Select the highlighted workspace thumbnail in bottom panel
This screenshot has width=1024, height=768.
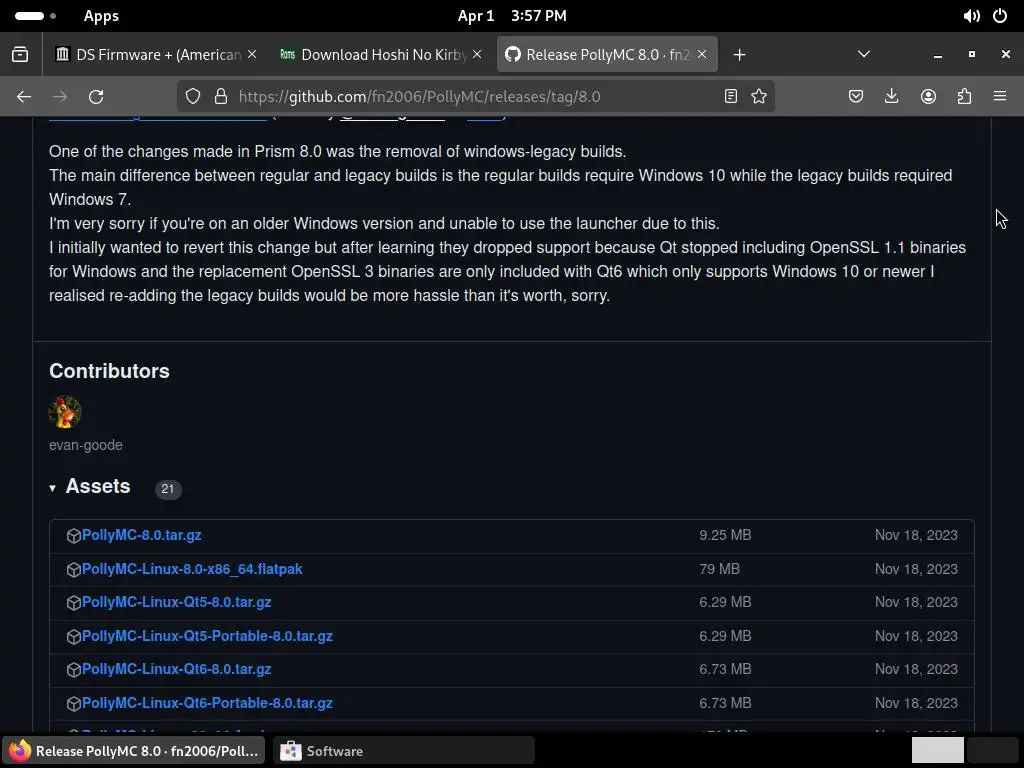[938, 750]
